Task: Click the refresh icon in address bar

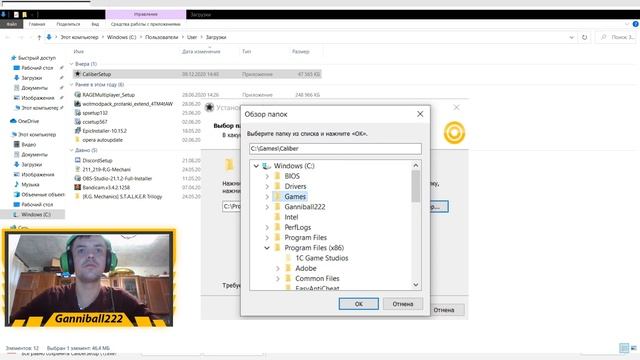Action: tap(584, 37)
